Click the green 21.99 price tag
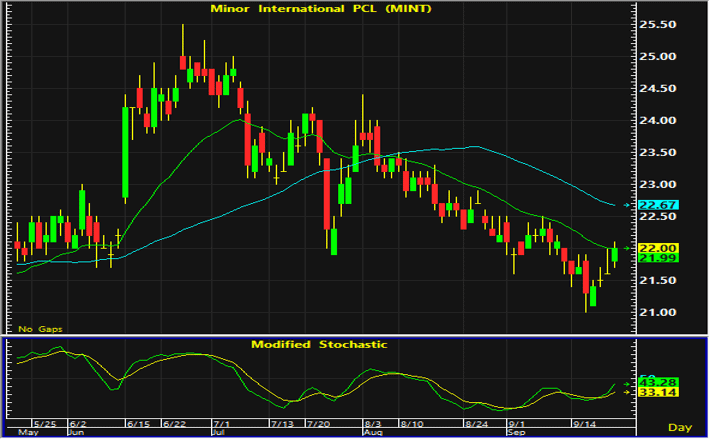This screenshot has width=710, height=439. click(657, 258)
